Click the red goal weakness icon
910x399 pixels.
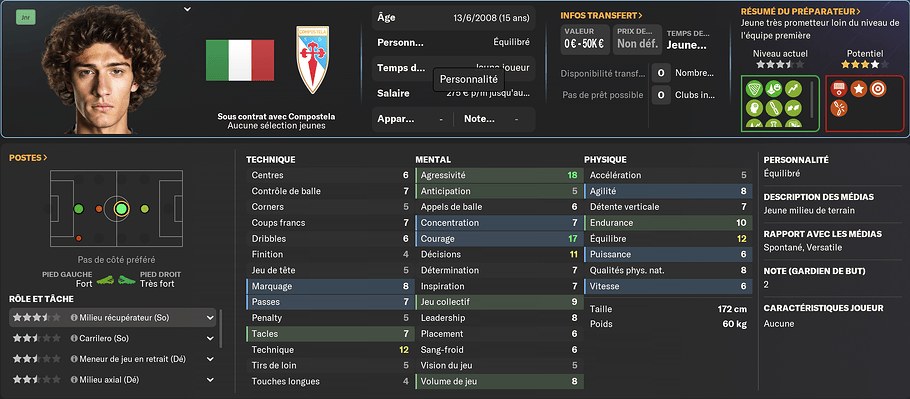[x=839, y=89]
